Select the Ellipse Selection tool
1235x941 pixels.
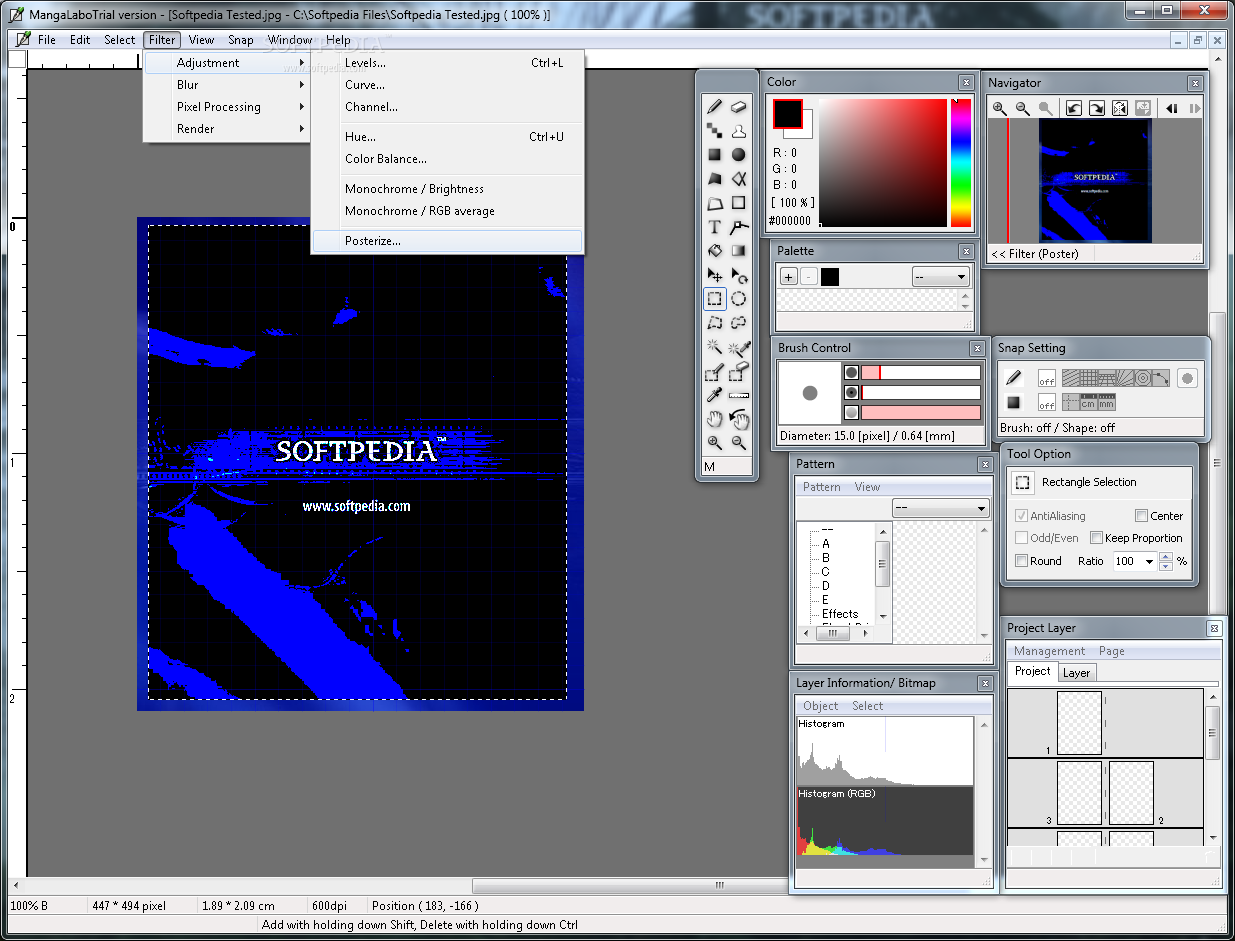[x=739, y=299]
